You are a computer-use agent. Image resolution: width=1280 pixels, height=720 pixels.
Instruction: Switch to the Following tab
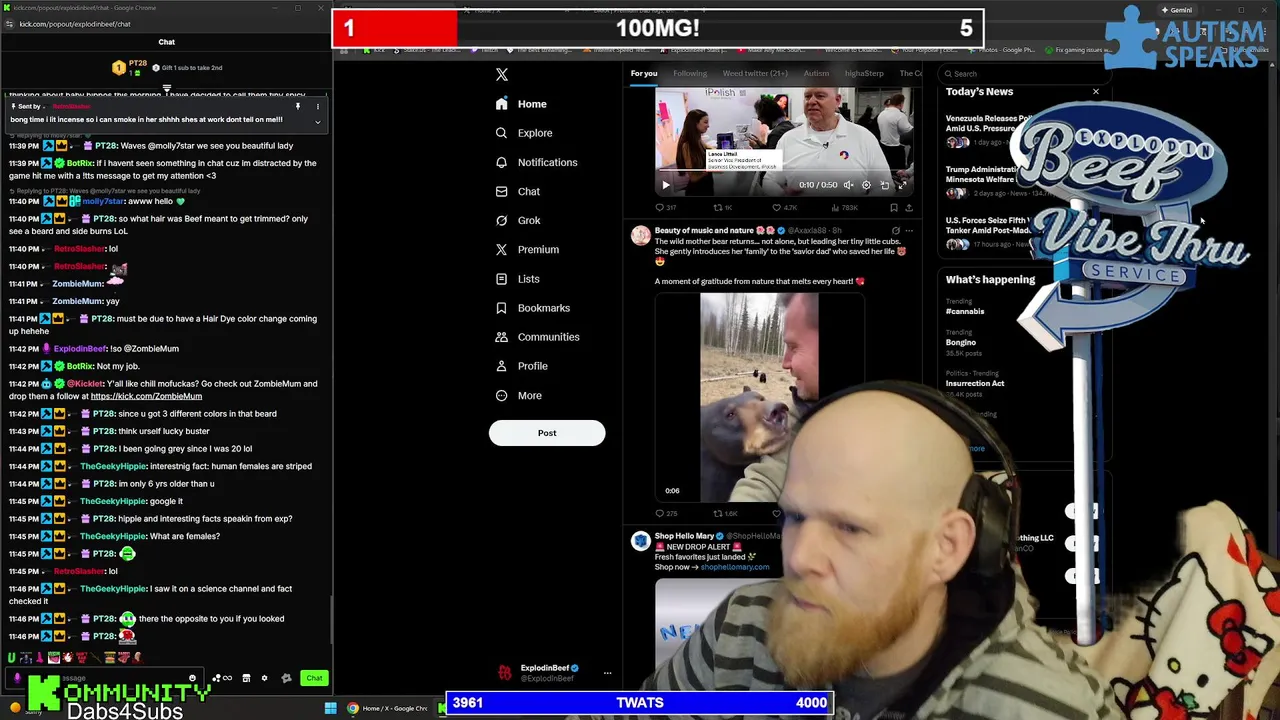point(690,73)
